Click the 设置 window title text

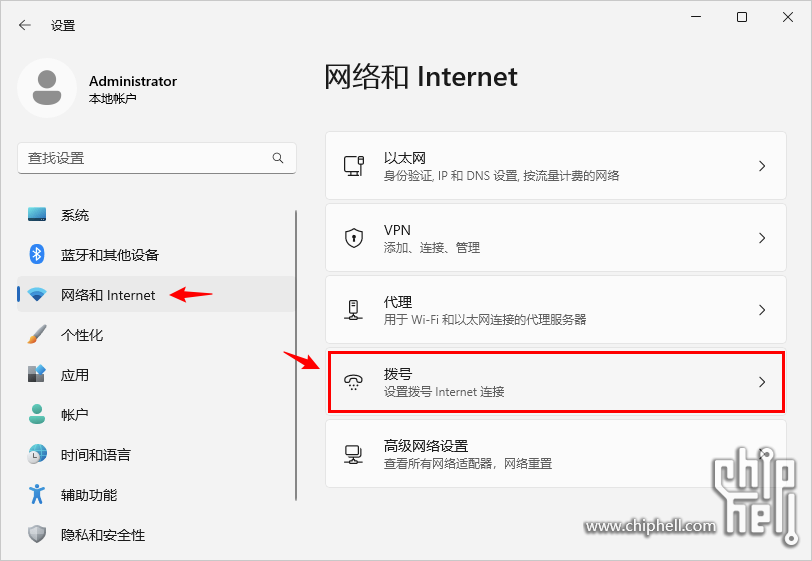tap(63, 25)
